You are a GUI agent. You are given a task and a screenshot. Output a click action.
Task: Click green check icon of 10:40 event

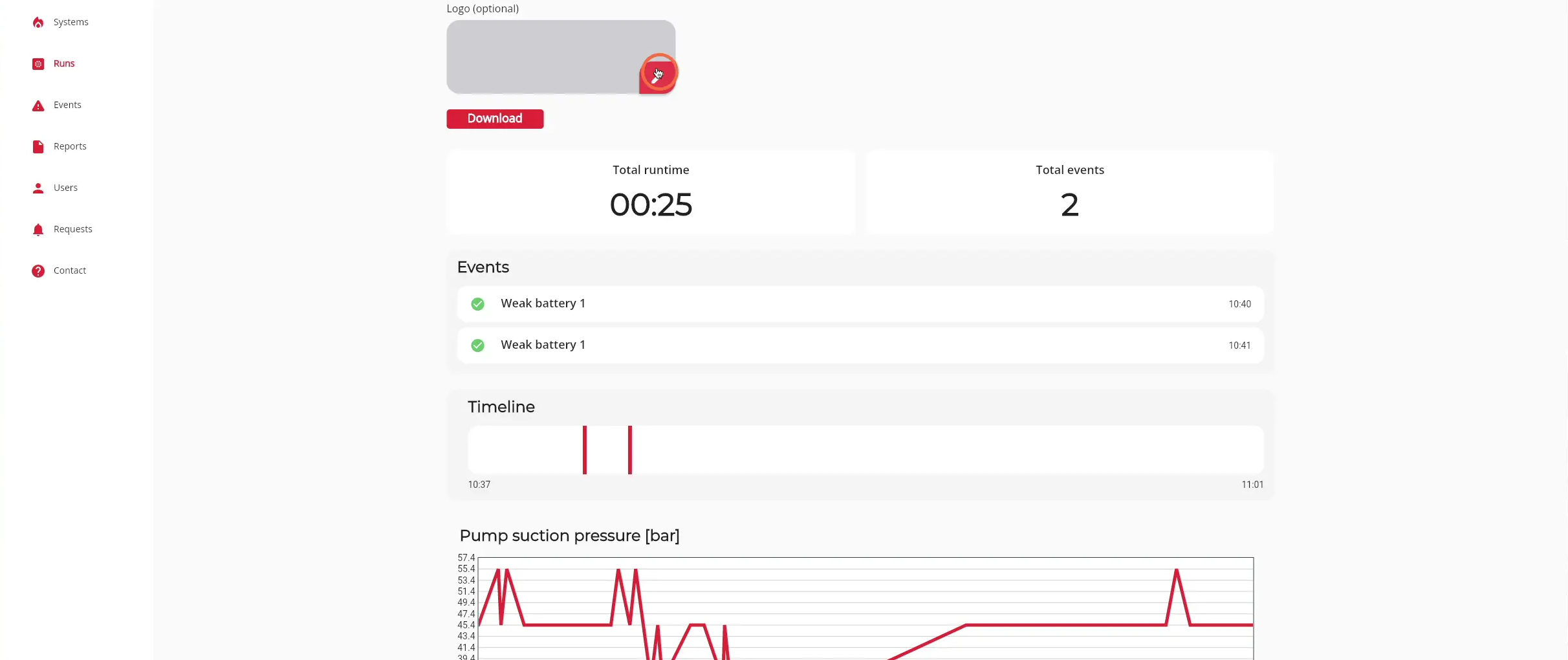pos(477,304)
